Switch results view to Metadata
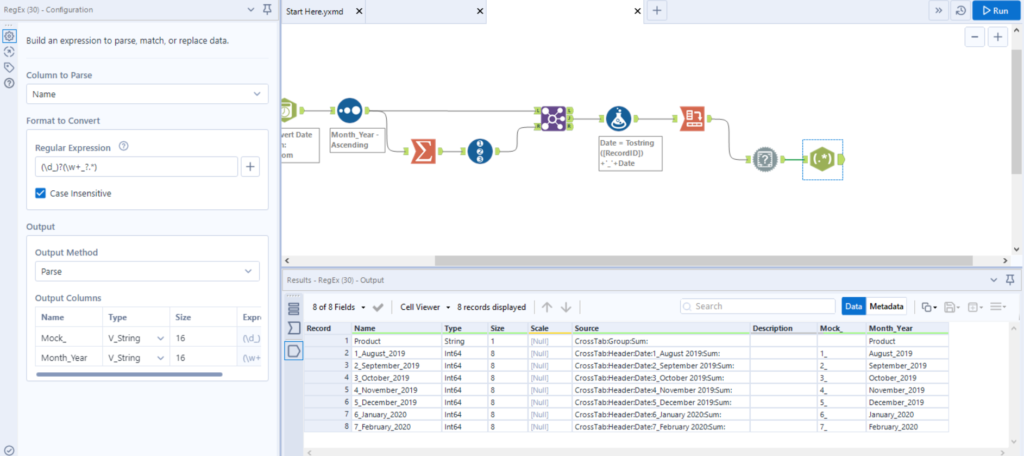This screenshot has height=456, width=1024. pyautogui.click(x=886, y=306)
